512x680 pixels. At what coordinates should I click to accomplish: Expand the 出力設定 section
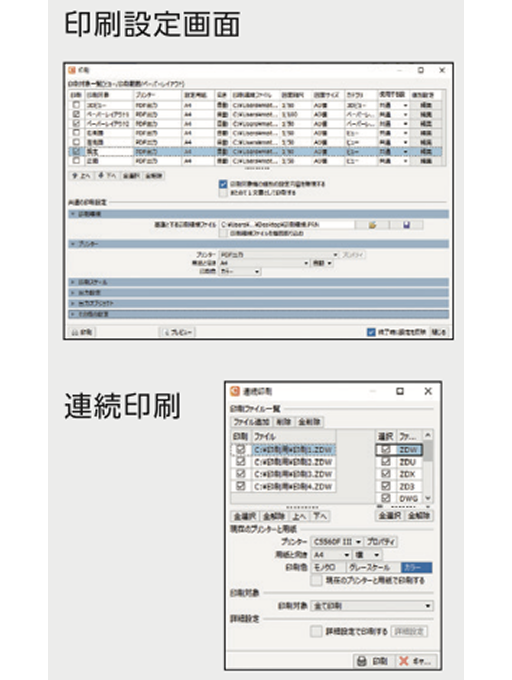pos(258,292)
